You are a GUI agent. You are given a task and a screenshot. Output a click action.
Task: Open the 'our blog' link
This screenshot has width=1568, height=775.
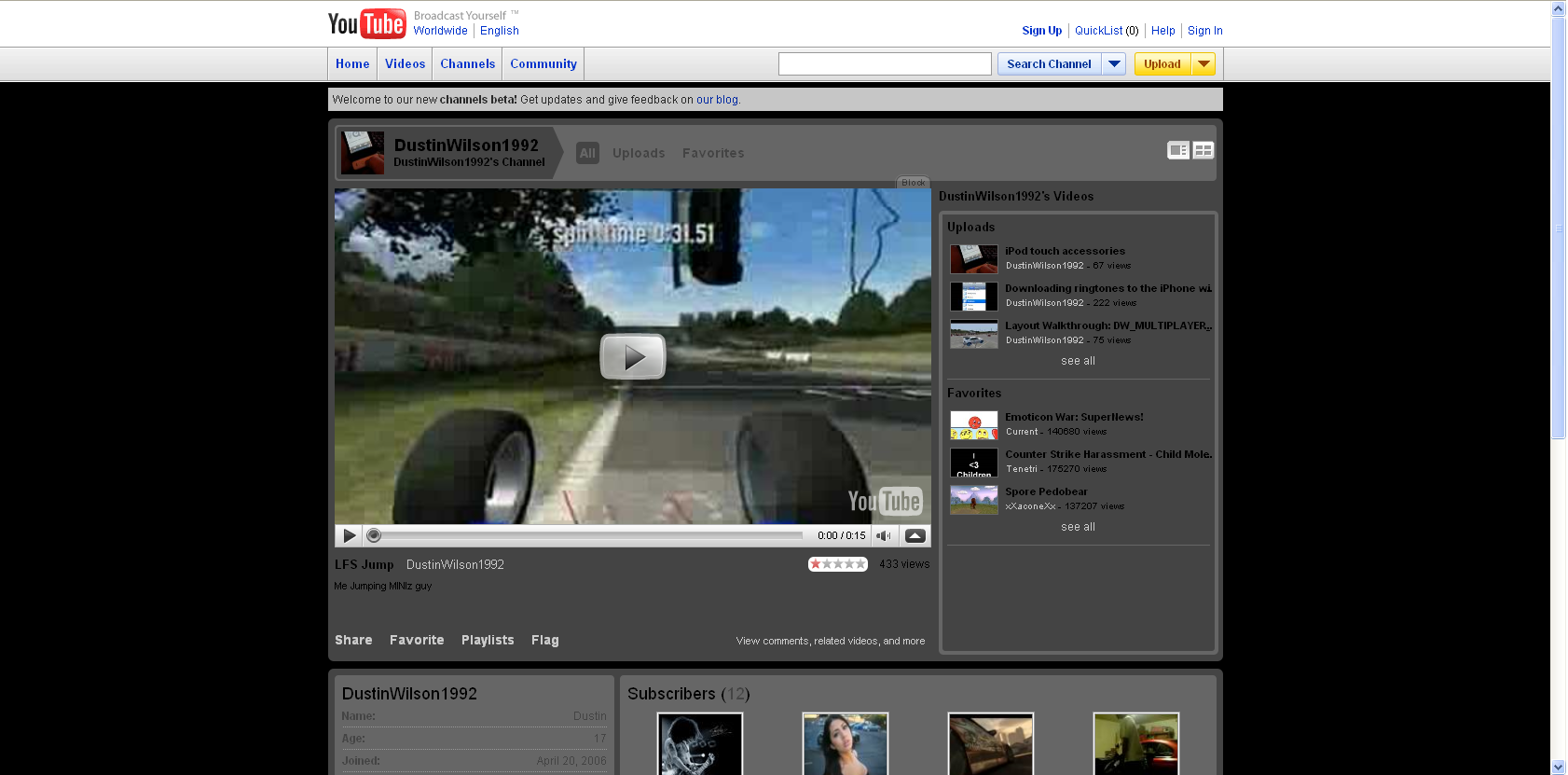coord(717,100)
